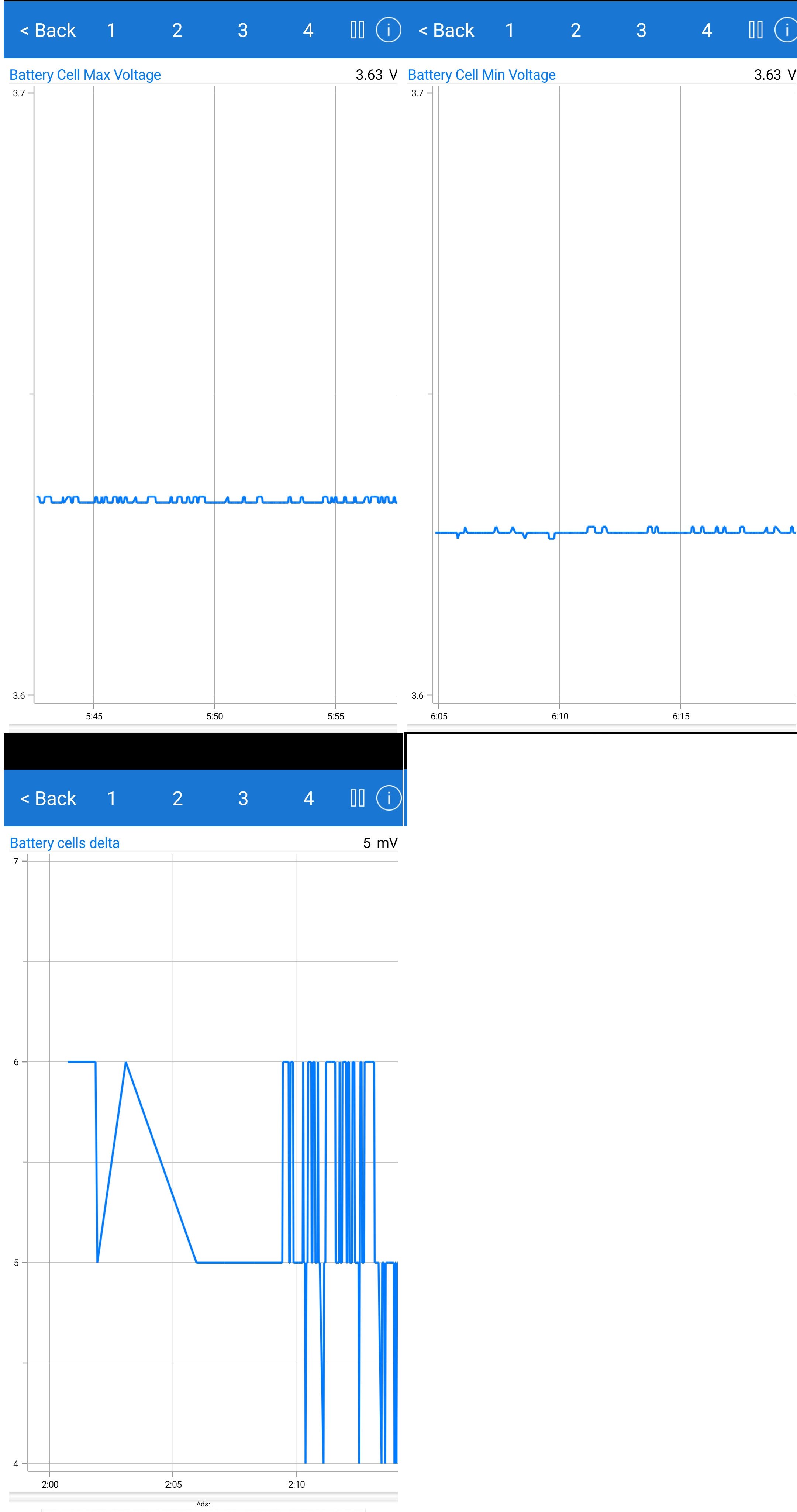Open info icon in Min Voltage panel
The height and width of the screenshot is (1512, 797).
point(786,30)
